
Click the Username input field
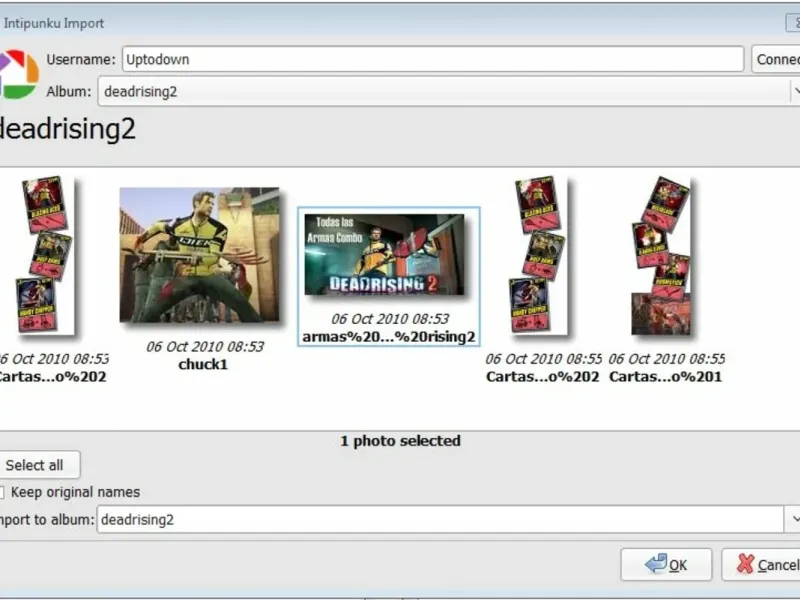point(433,59)
